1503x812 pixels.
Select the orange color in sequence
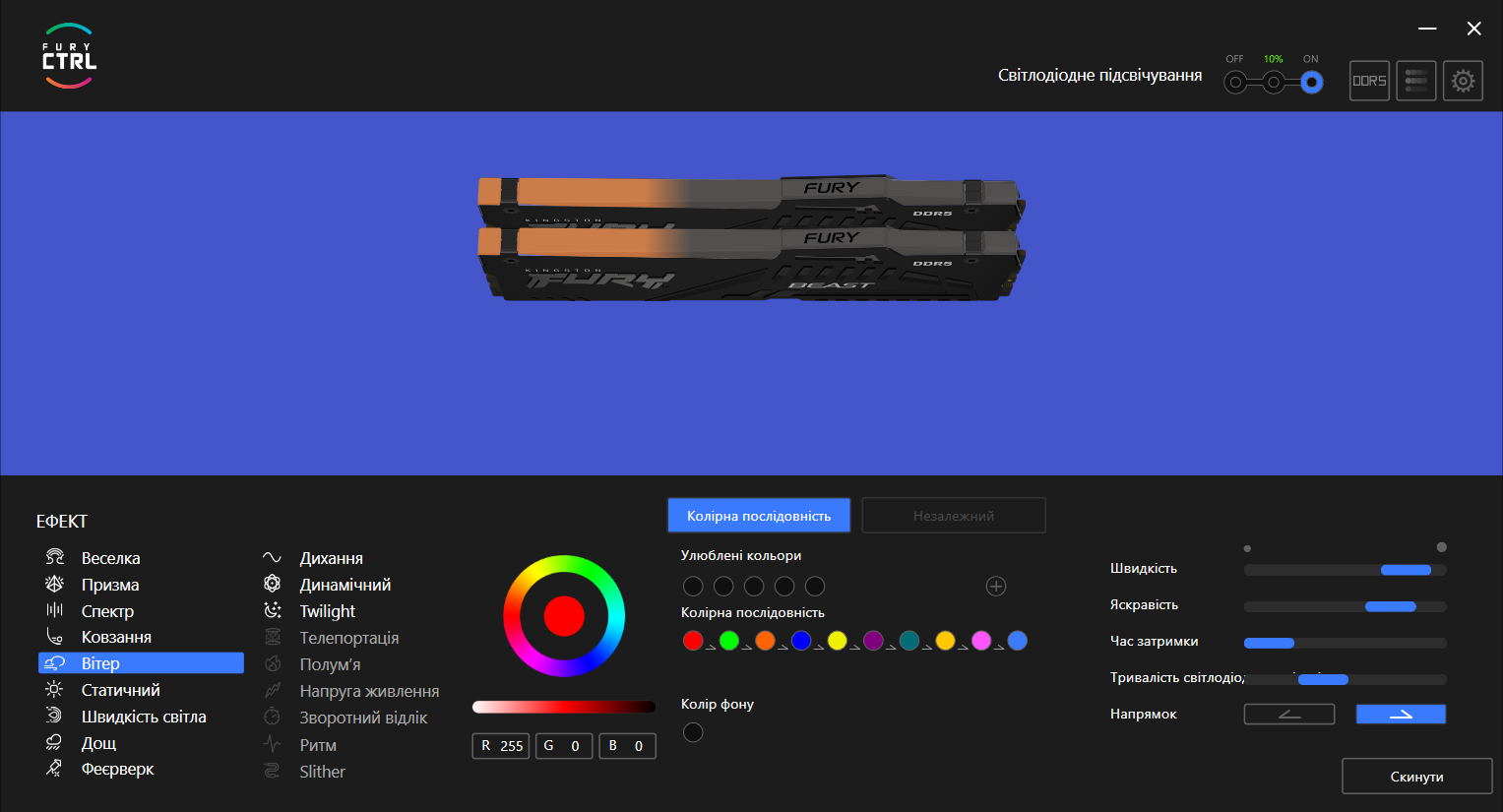pos(765,641)
